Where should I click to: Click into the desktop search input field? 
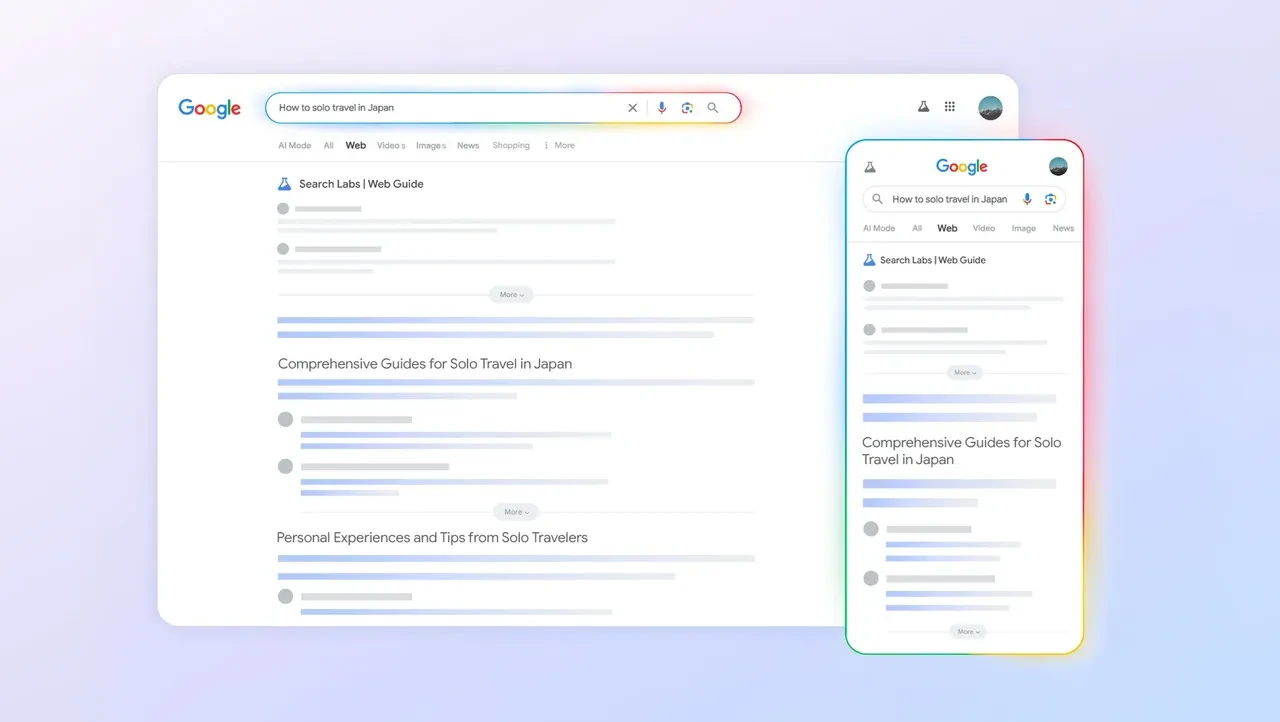440,108
